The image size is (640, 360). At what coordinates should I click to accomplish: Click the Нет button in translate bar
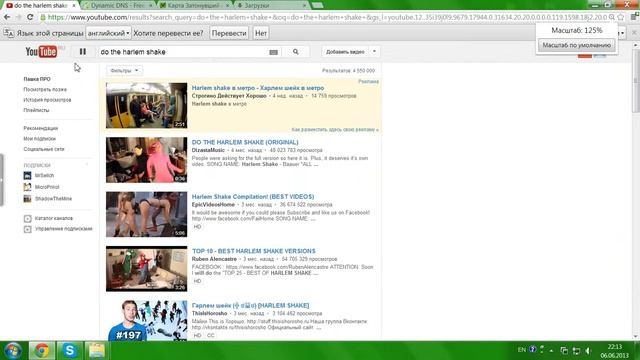pyautogui.click(x=261, y=33)
